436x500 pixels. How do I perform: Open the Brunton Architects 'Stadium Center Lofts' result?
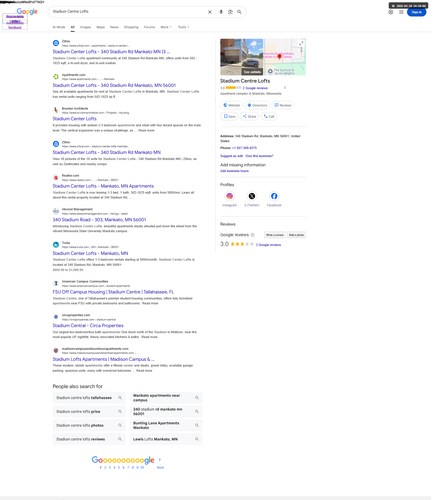tap(74, 119)
